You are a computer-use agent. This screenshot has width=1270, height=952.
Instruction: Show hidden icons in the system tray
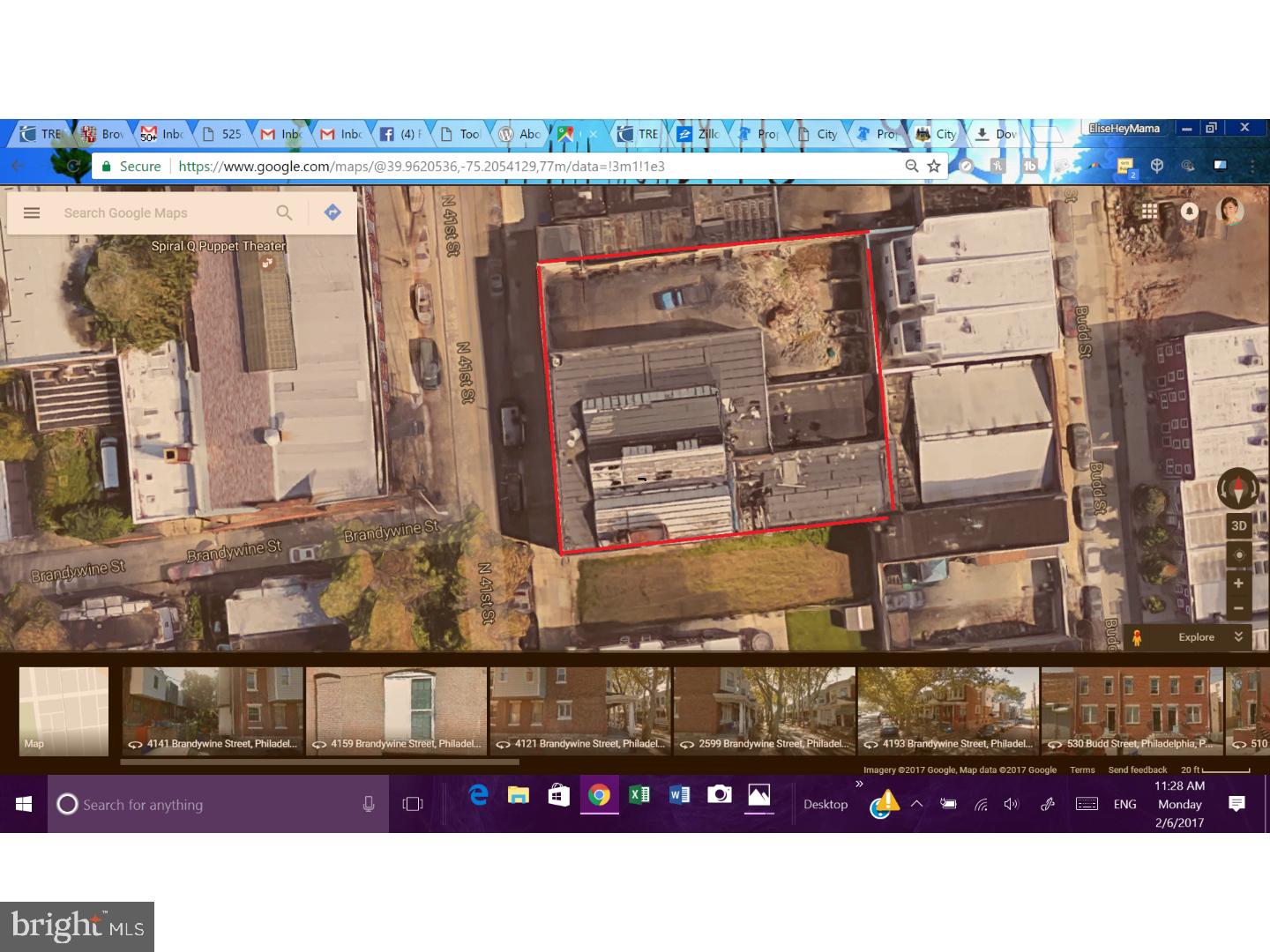[917, 804]
